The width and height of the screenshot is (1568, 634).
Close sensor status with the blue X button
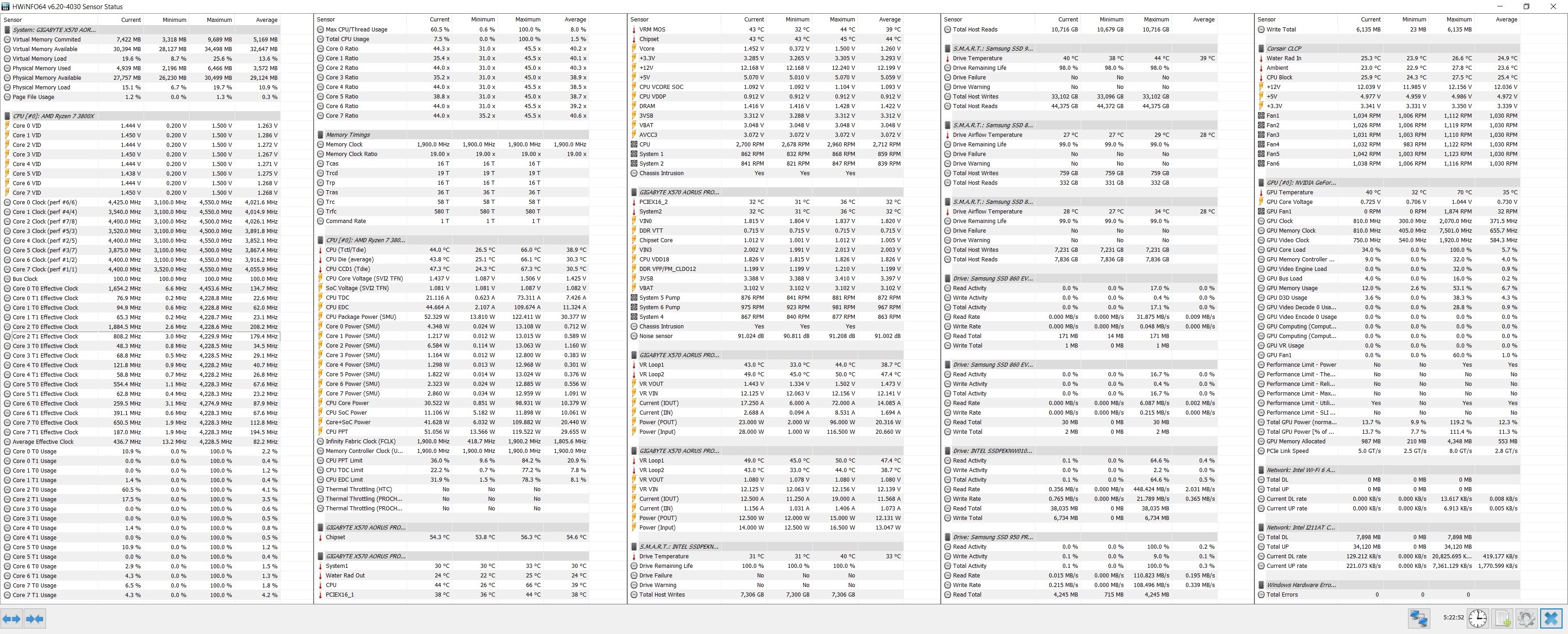1551,618
